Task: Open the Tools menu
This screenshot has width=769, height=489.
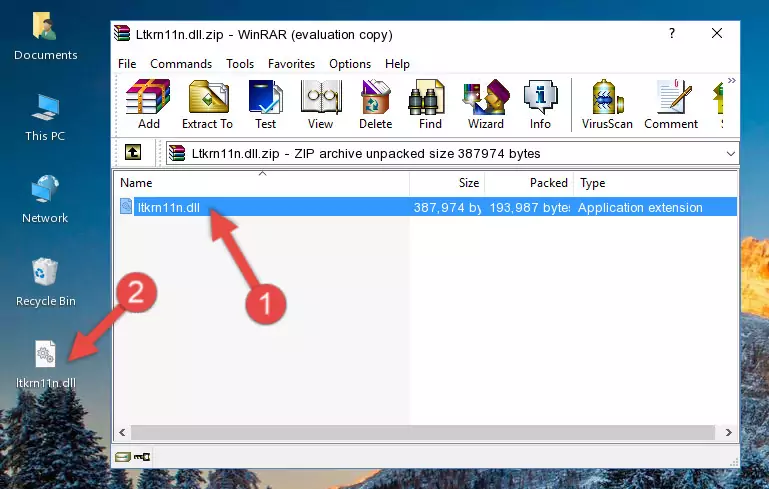Action: pyautogui.click(x=240, y=64)
